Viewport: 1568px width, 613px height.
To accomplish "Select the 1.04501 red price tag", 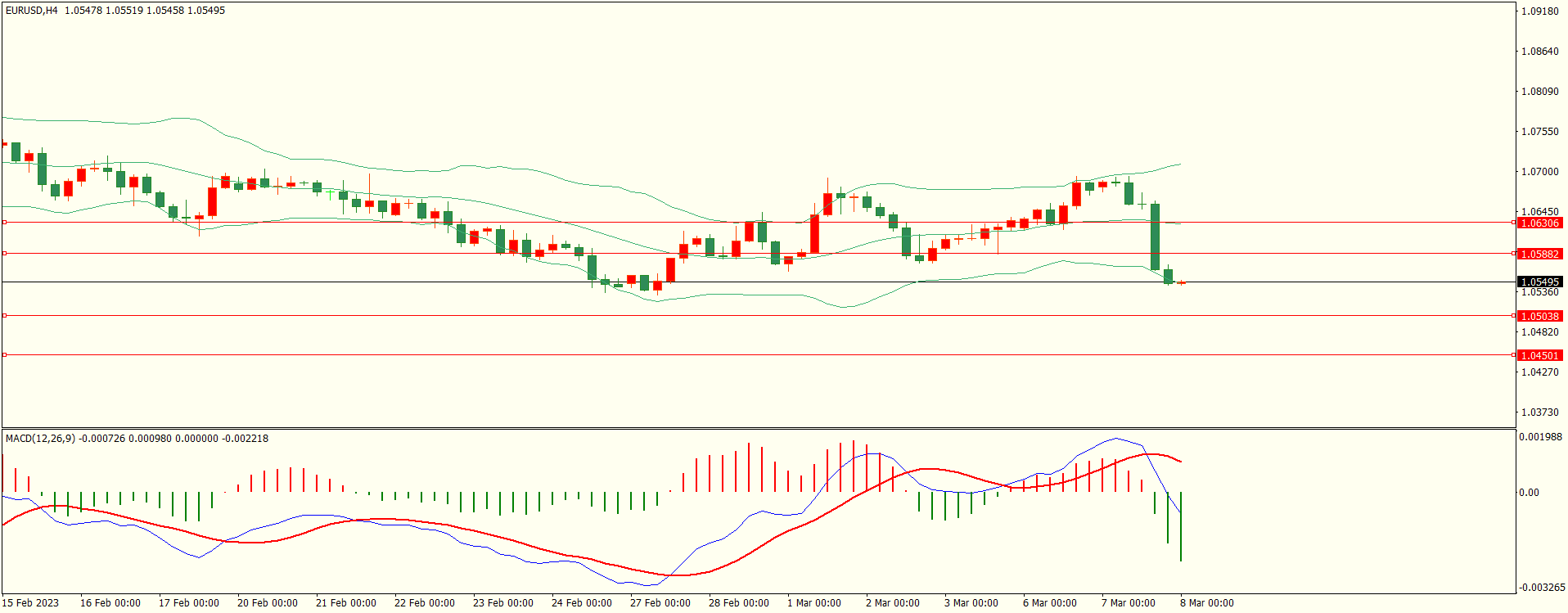I will tap(1539, 355).
